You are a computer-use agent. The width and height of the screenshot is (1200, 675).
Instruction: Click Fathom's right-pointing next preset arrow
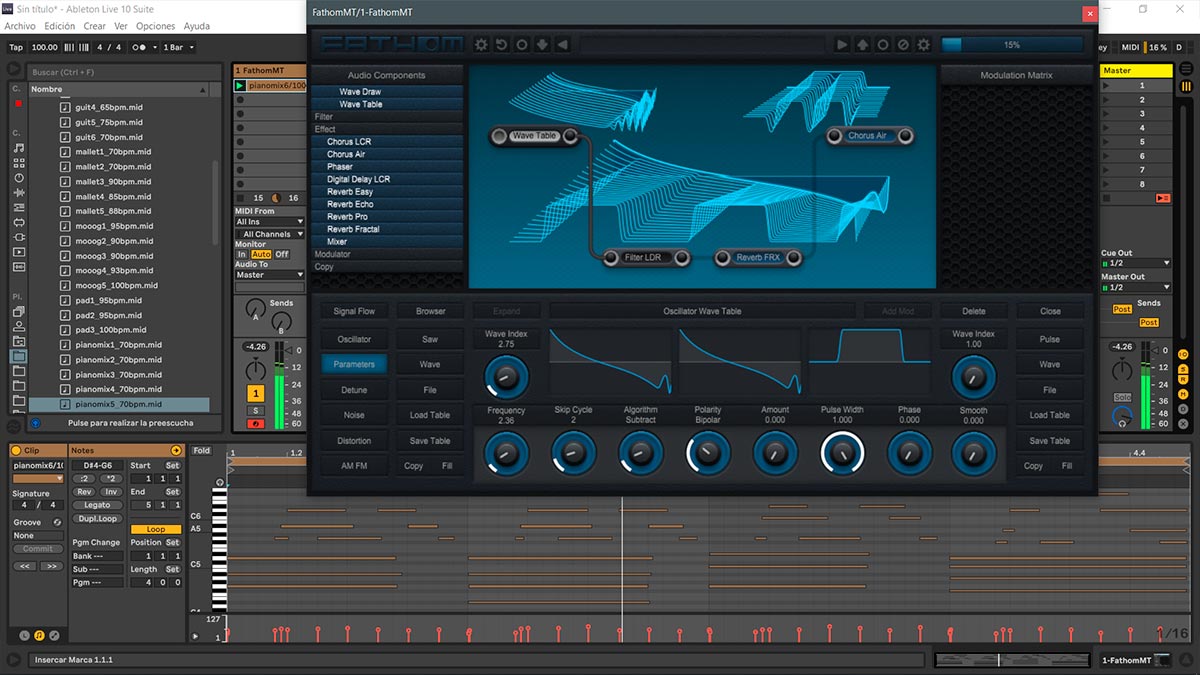pyautogui.click(x=842, y=44)
